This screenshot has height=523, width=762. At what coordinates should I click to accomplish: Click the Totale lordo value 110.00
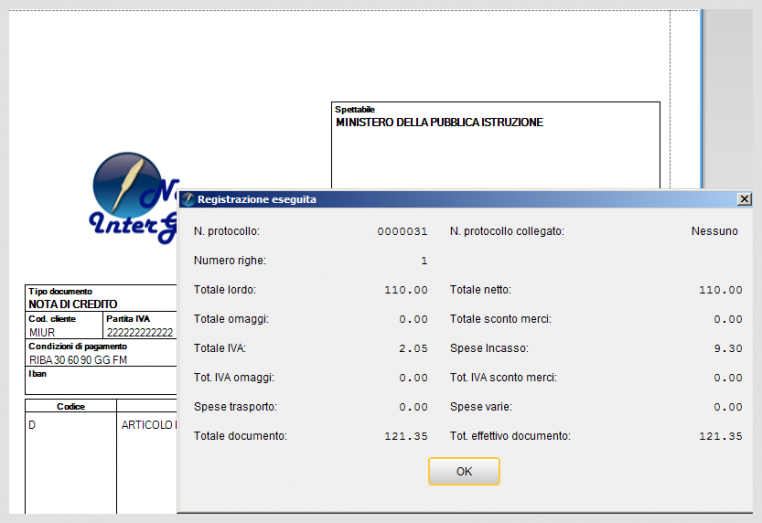[406, 290]
